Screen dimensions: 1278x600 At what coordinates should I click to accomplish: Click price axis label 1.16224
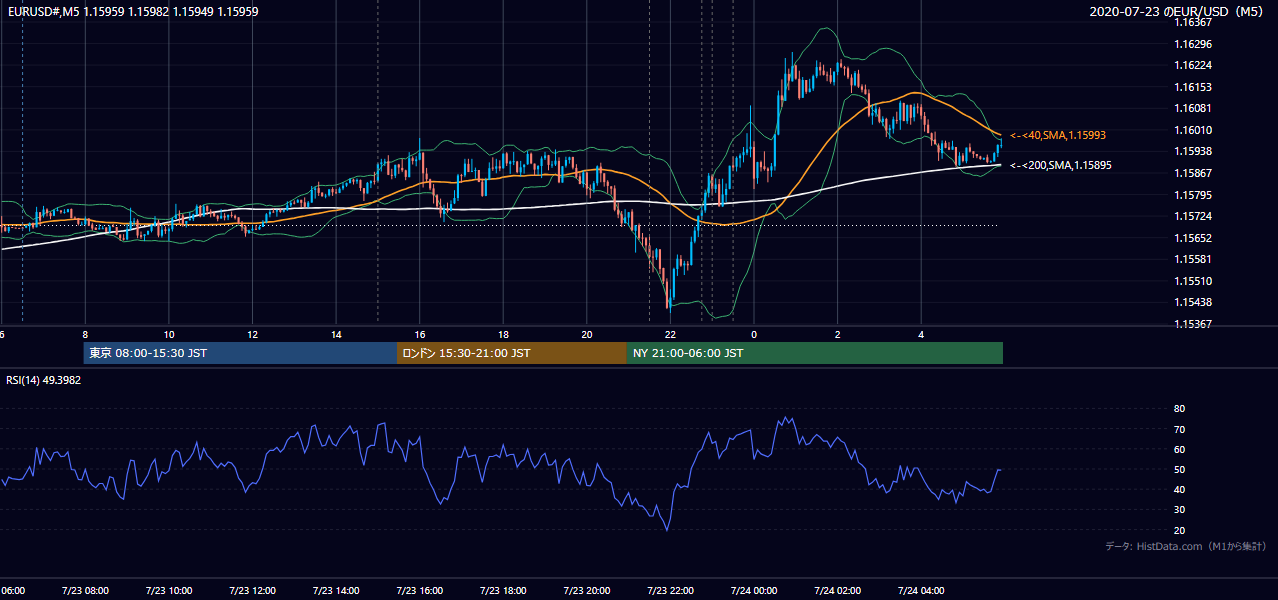point(1193,66)
